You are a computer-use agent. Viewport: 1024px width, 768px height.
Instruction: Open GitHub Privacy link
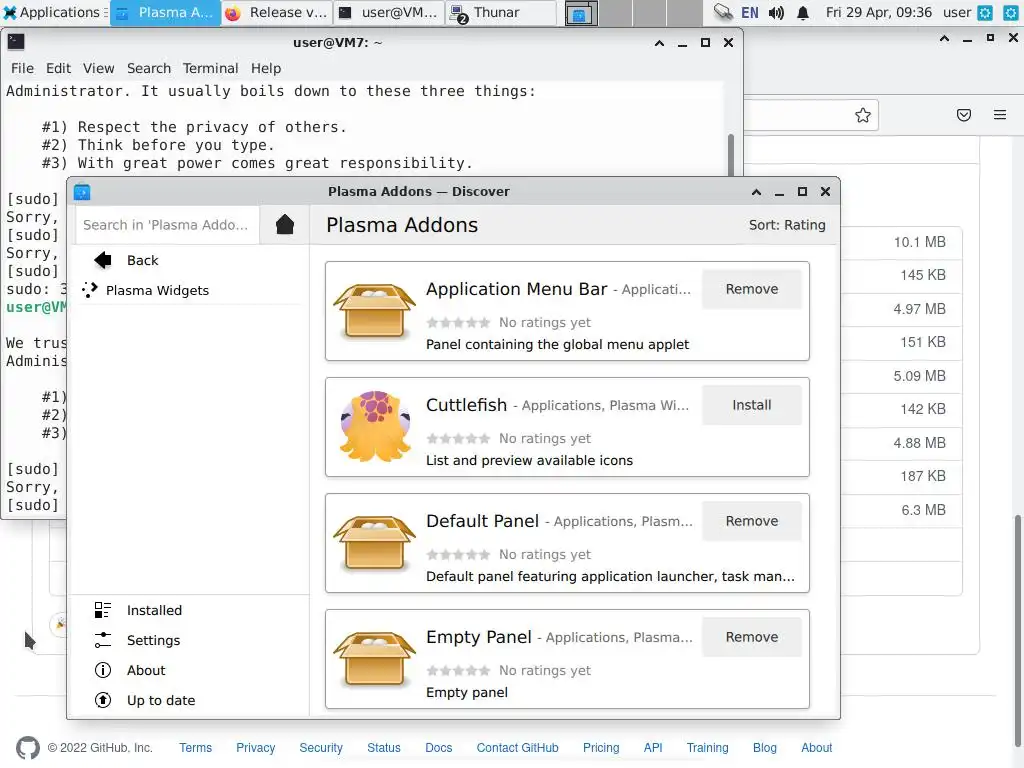coord(255,748)
